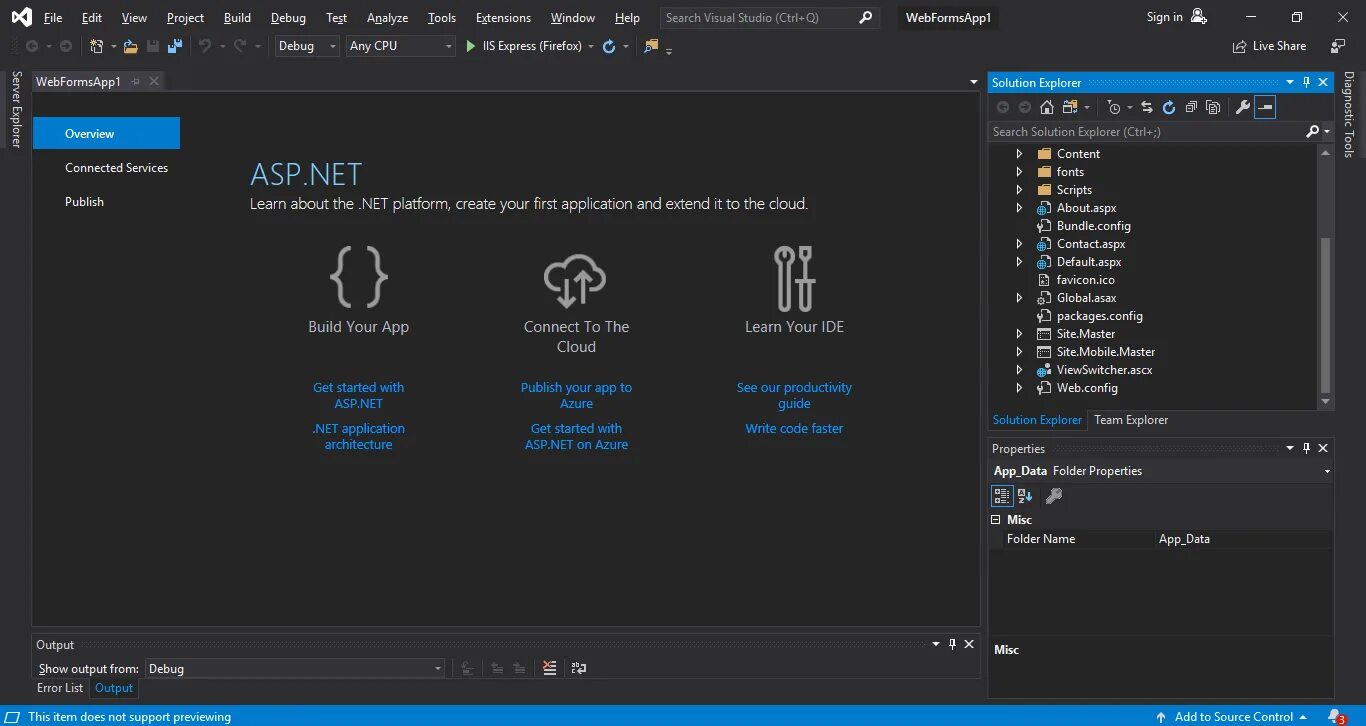Select Connected Services in side navigation

[x=116, y=168]
